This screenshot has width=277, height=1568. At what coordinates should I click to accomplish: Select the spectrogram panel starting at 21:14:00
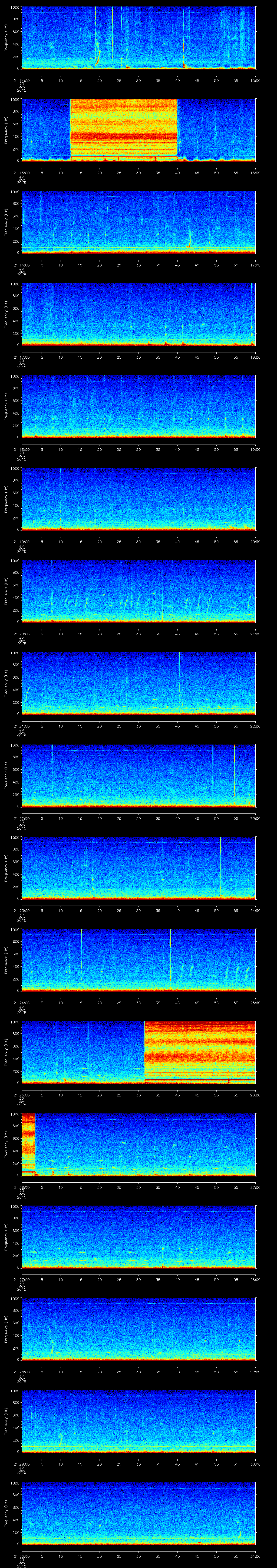[x=139, y=38]
